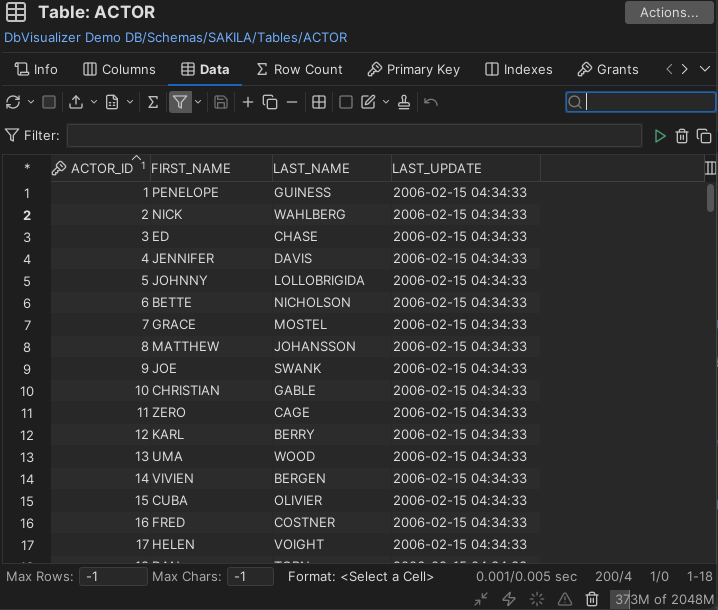The height and width of the screenshot is (610, 718).
Task: Click the reload data refresh icon
Action: (13, 102)
